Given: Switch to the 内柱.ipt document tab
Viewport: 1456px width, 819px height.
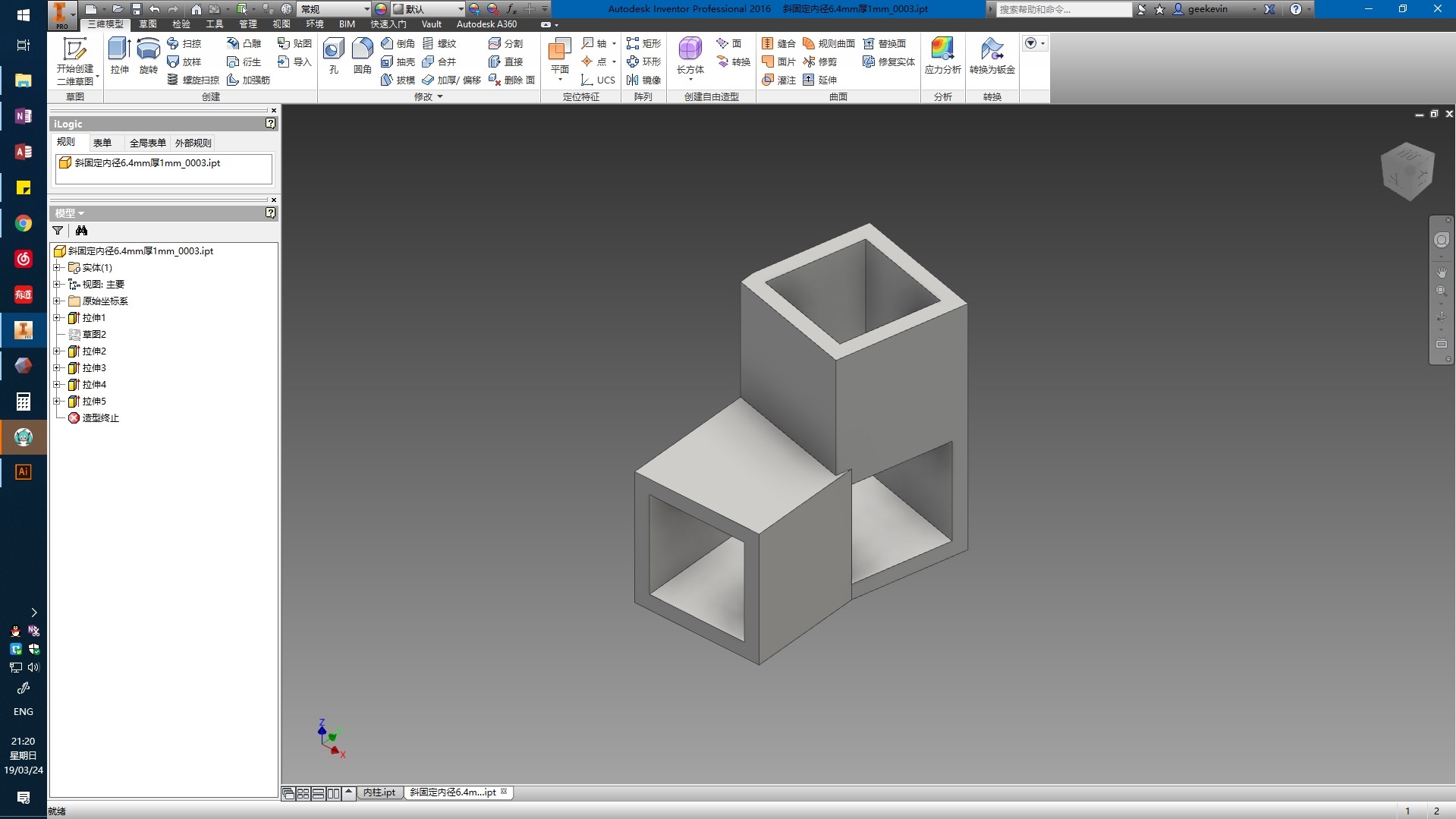Looking at the screenshot, I should (379, 792).
